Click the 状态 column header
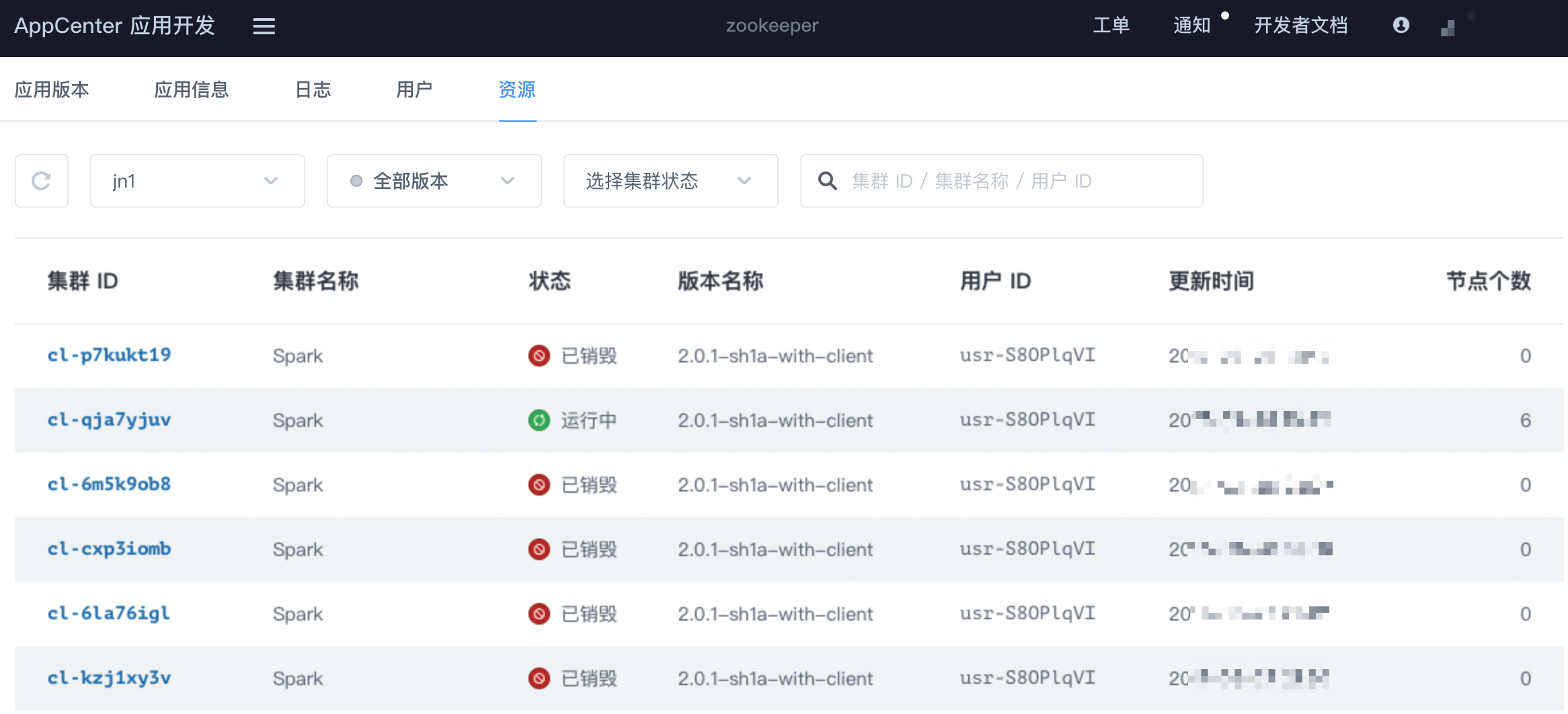 pos(550,281)
